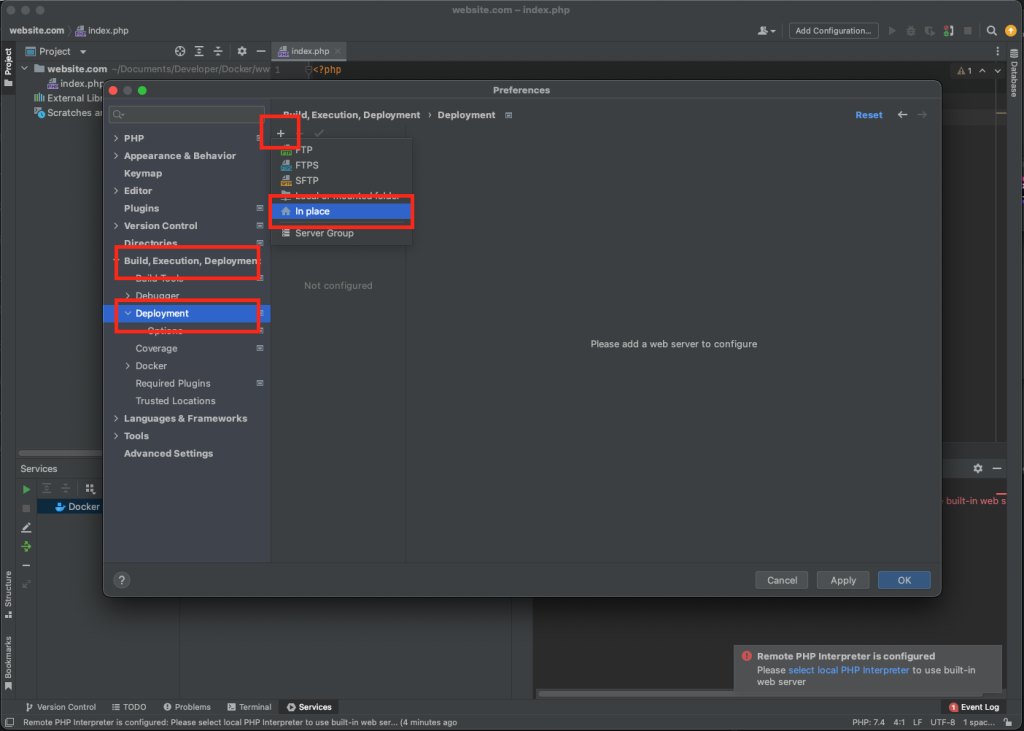1024x731 pixels.
Task: Close the index.php editor tab
Action: coord(338,51)
